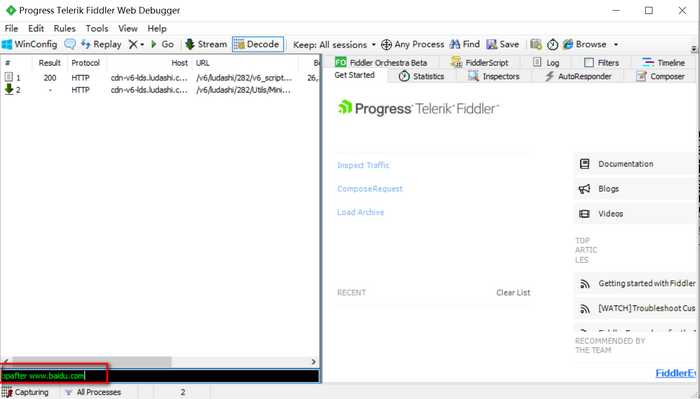Click the ComposeRequest link
Viewport: 700px width, 399px height.
(370, 189)
